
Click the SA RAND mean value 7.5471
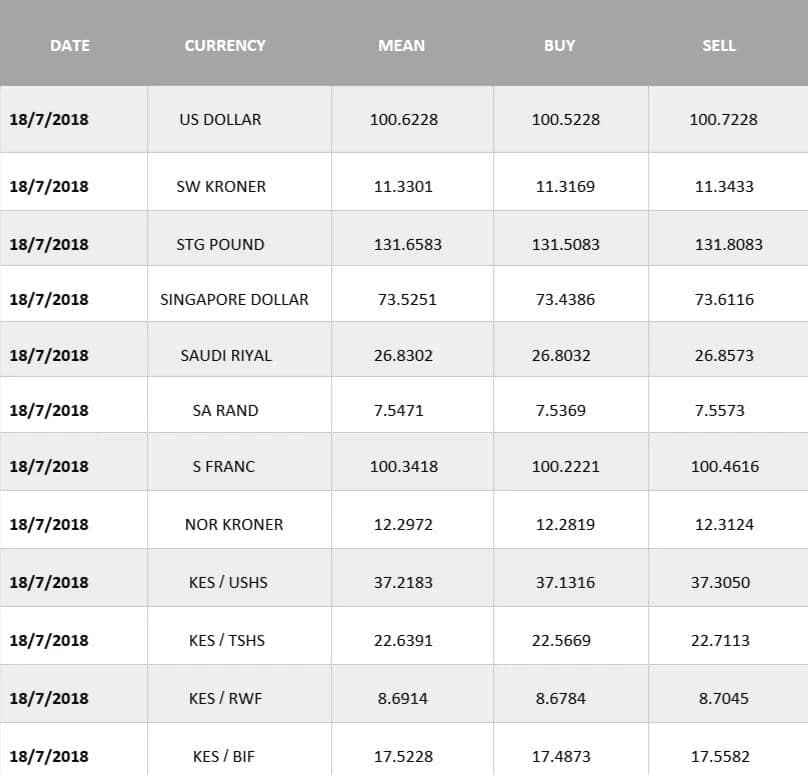[398, 411]
